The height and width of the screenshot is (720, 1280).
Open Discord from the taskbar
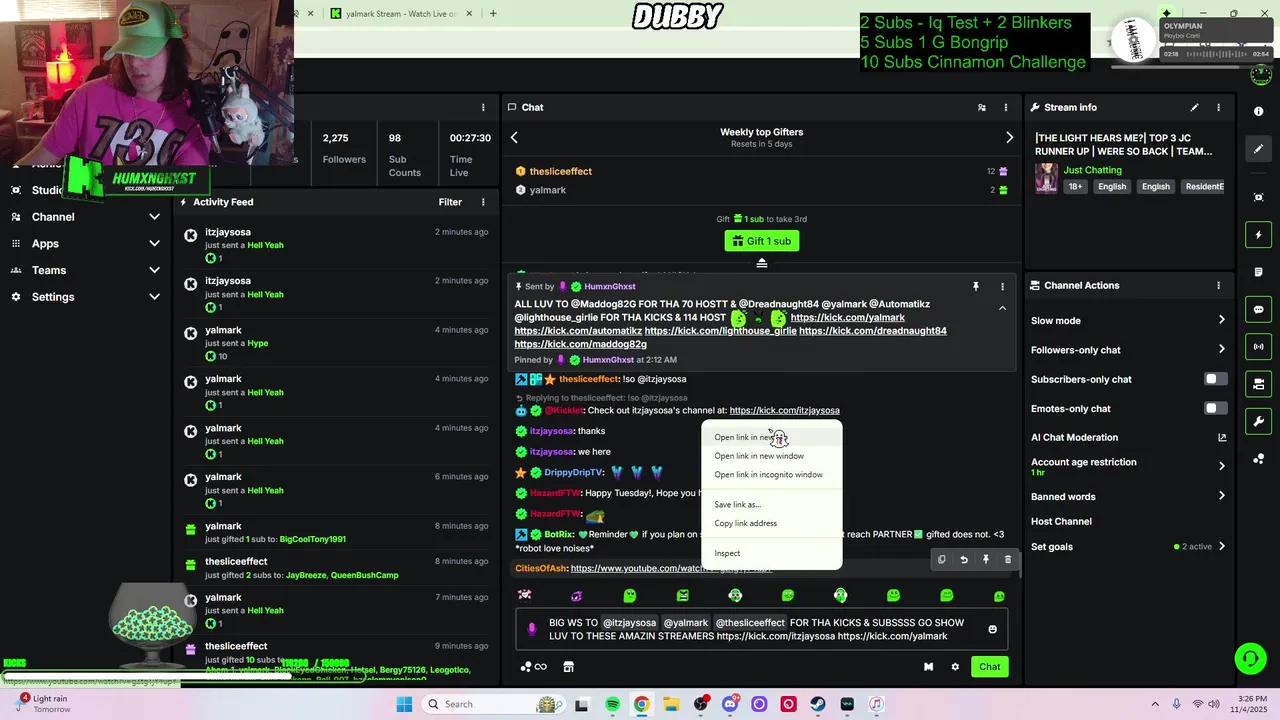point(730,704)
